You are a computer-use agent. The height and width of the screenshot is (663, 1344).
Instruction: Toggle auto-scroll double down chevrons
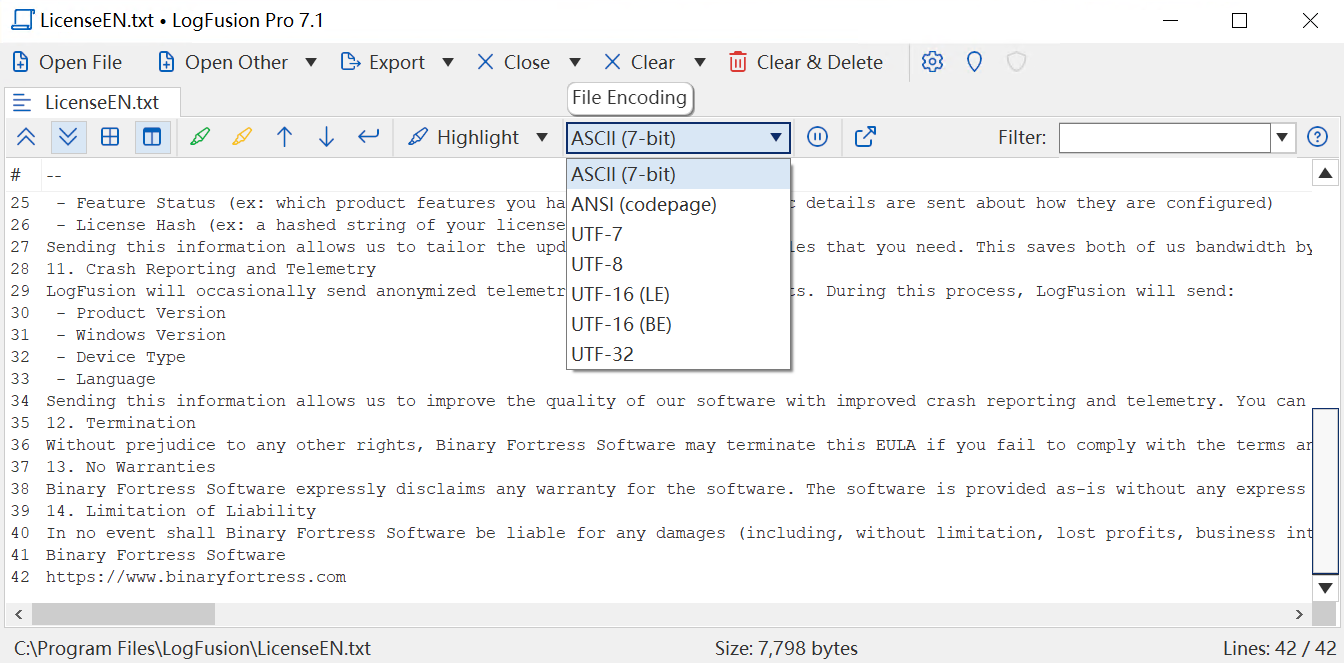click(68, 137)
